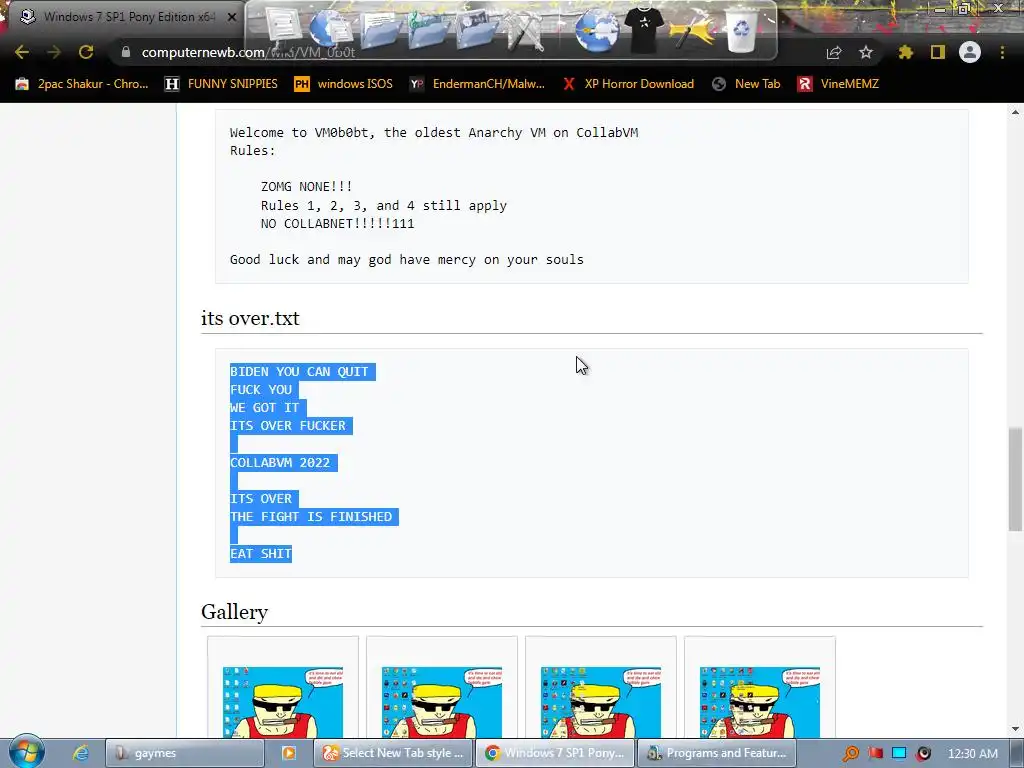This screenshot has width=1024, height=768.
Task: Click the 'THE FIGHT IS FINISHED' line
Action: 311,517
